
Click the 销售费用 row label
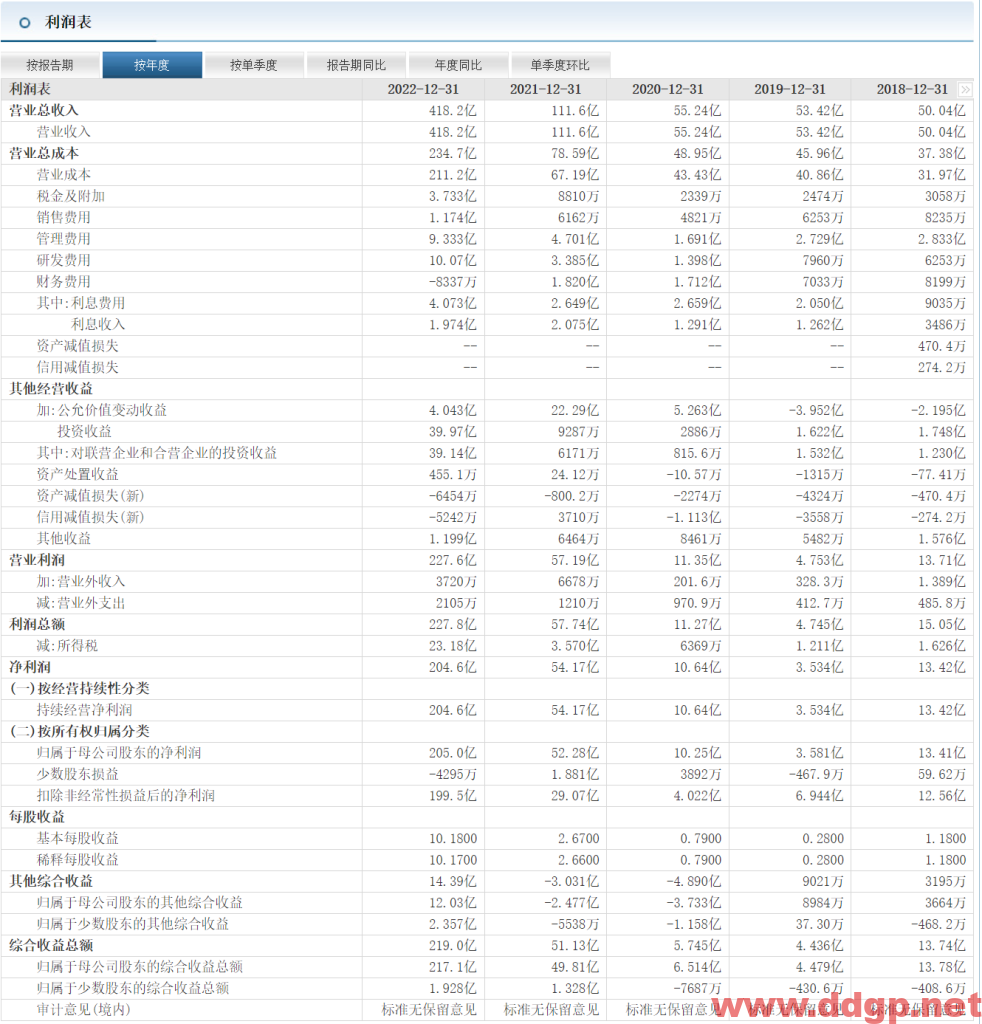click(63, 217)
